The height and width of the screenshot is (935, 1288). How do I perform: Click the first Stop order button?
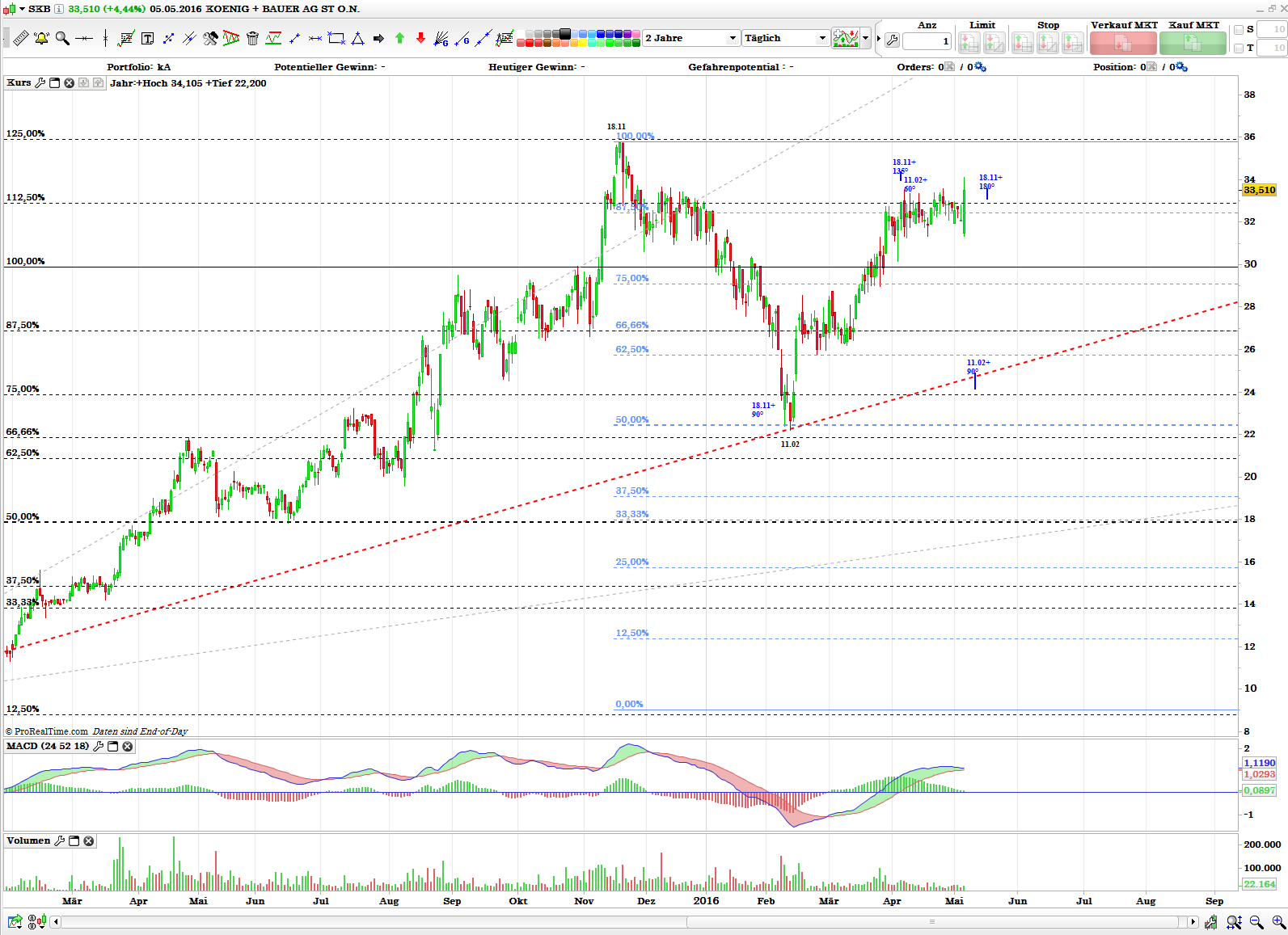pyautogui.click(x=1023, y=43)
